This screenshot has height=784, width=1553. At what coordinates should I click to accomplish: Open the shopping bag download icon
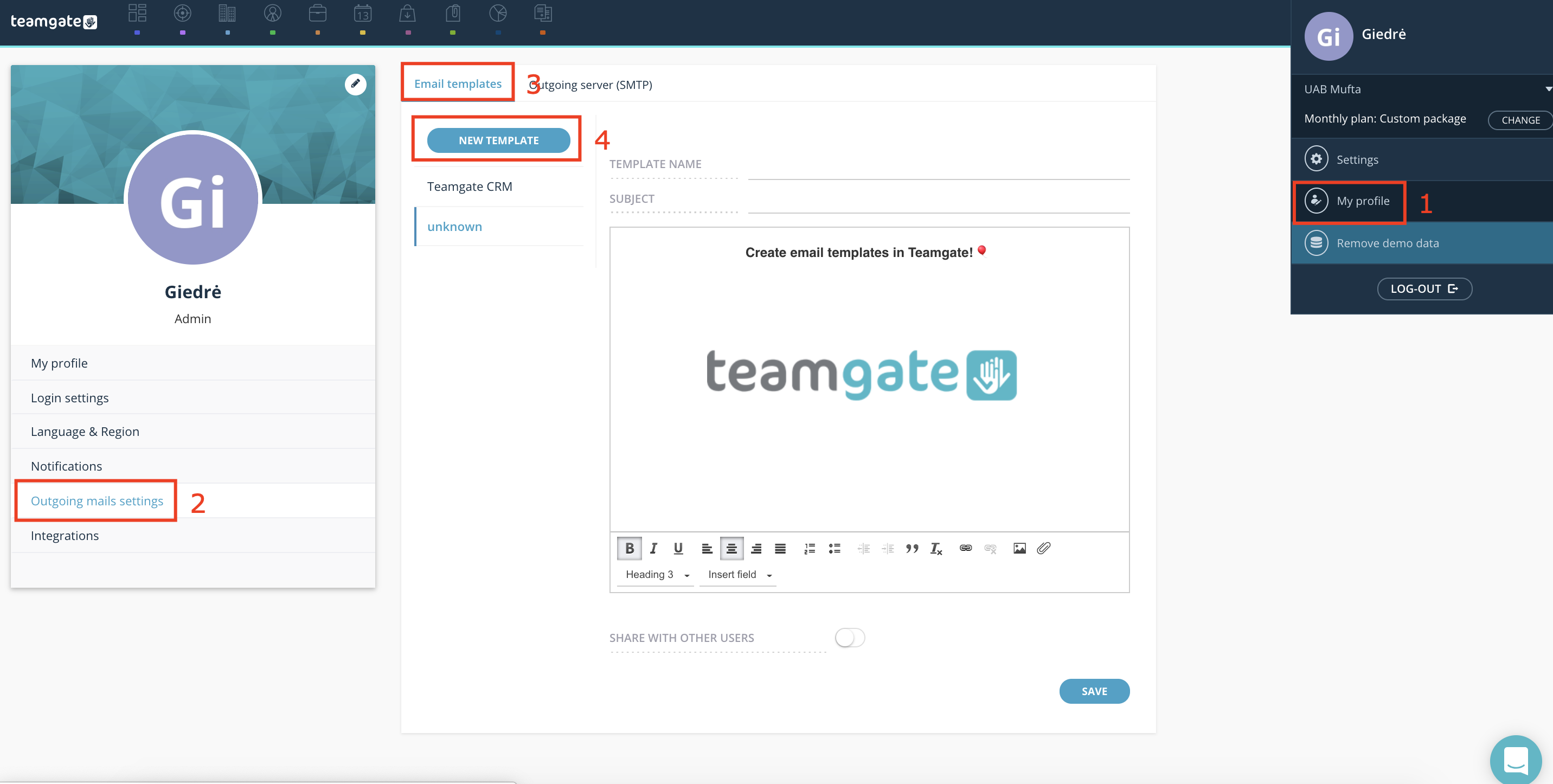[408, 13]
